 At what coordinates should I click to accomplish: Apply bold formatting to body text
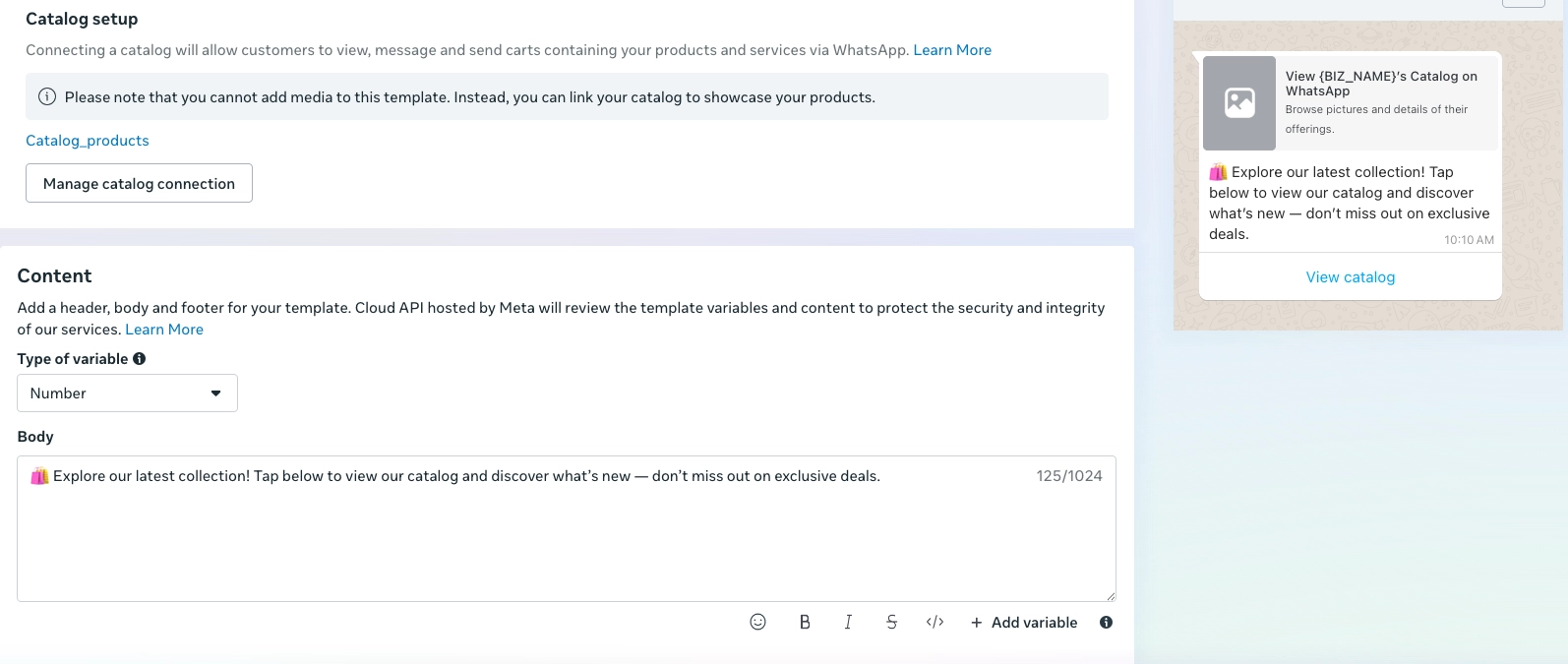point(805,622)
